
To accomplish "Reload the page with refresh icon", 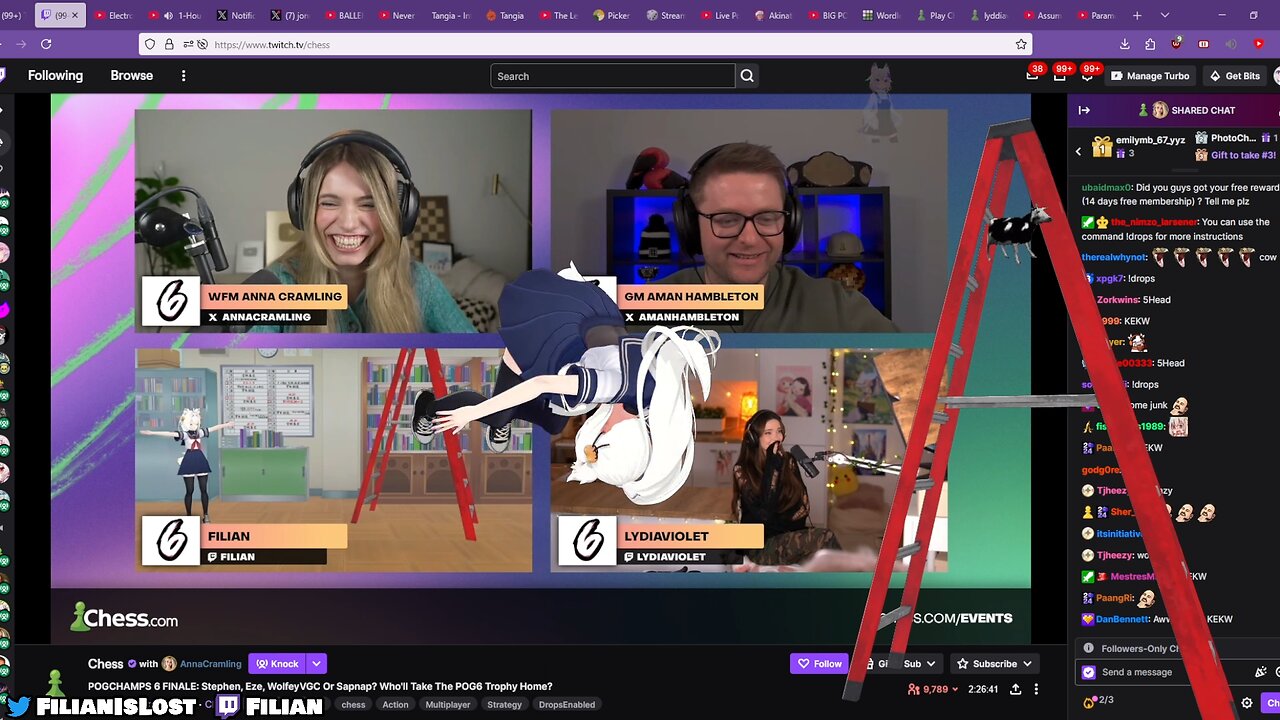I will [x=46, y=44].
